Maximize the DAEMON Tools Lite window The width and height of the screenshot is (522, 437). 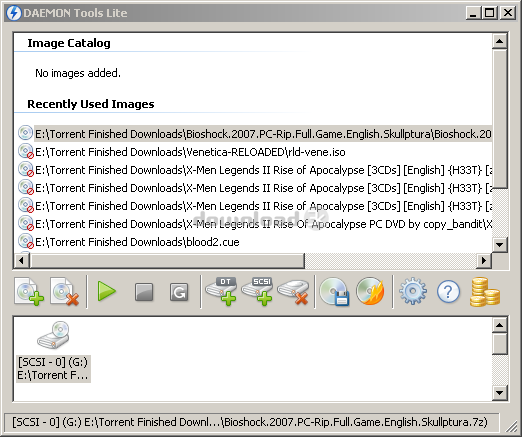tap(489, 13)
